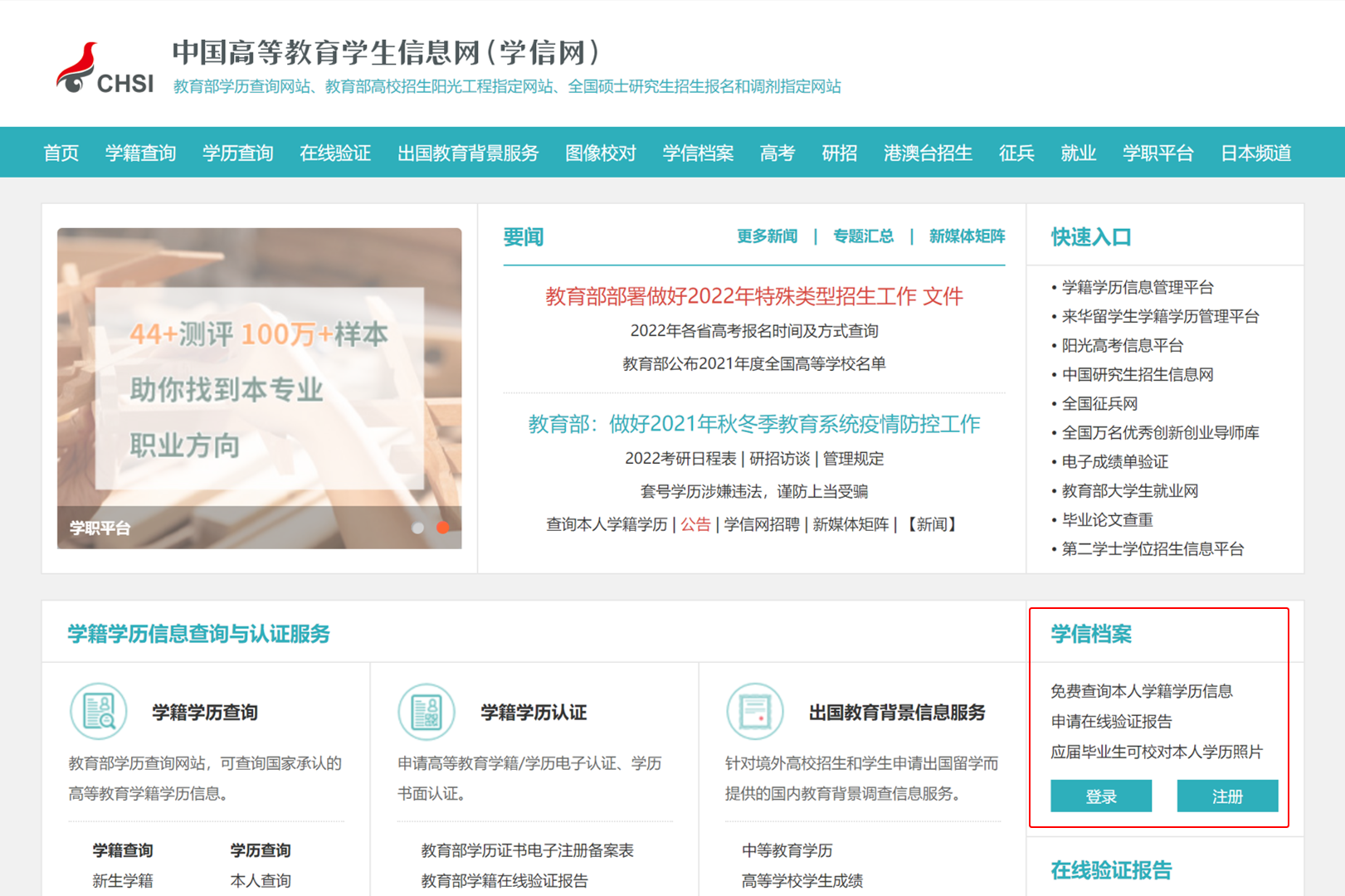
Task: Click the 学籍学历认证 heading
Action: coord(534,713)
